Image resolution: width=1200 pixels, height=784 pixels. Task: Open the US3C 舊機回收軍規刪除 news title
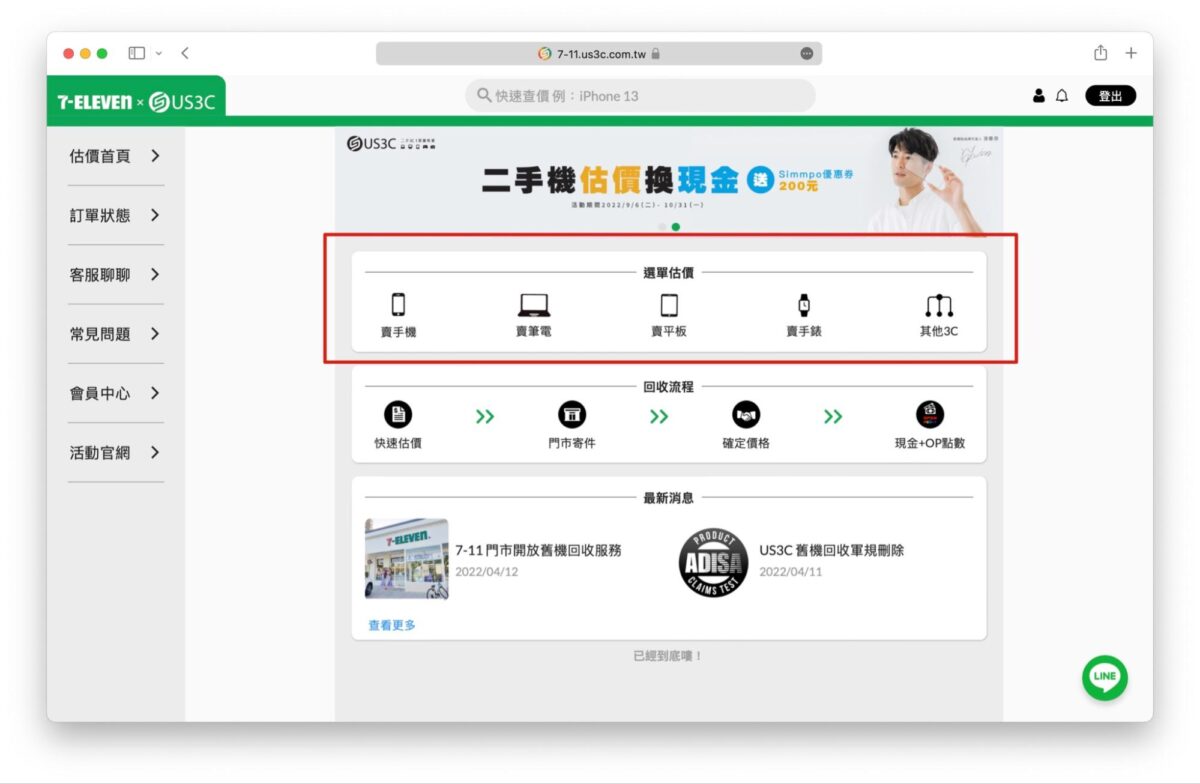[831, 550]
